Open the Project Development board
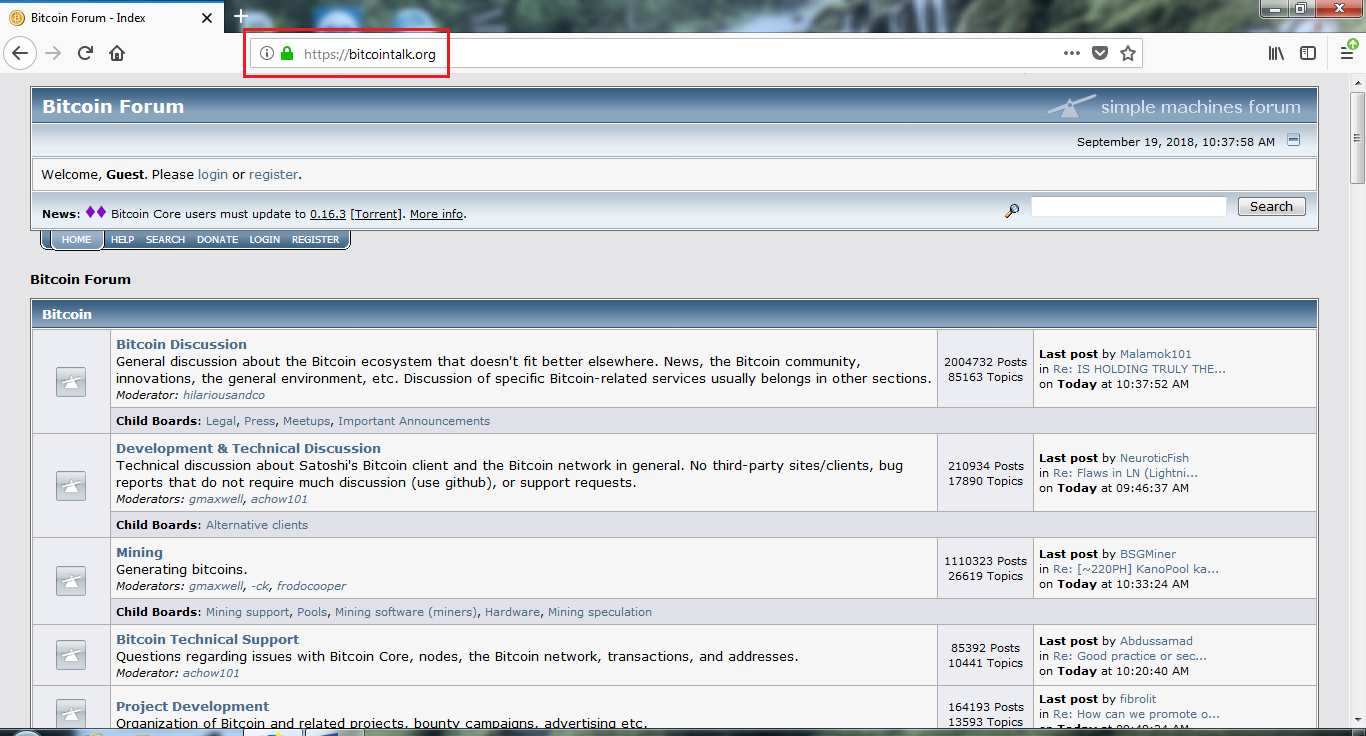The width and height of the screenshot is (1366, 736). 192,706
